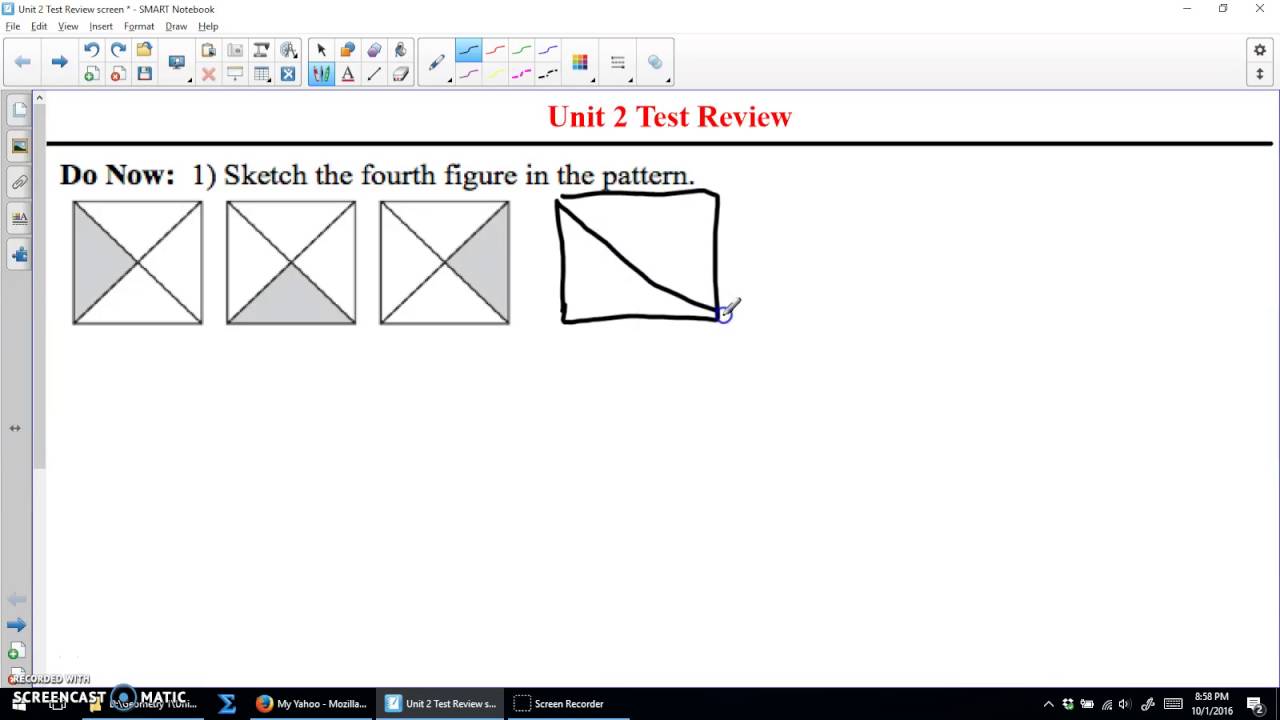Click the scroll up arrow beside the sidebar
Viewport: 1280px width, 720px height.
[39, 98]
